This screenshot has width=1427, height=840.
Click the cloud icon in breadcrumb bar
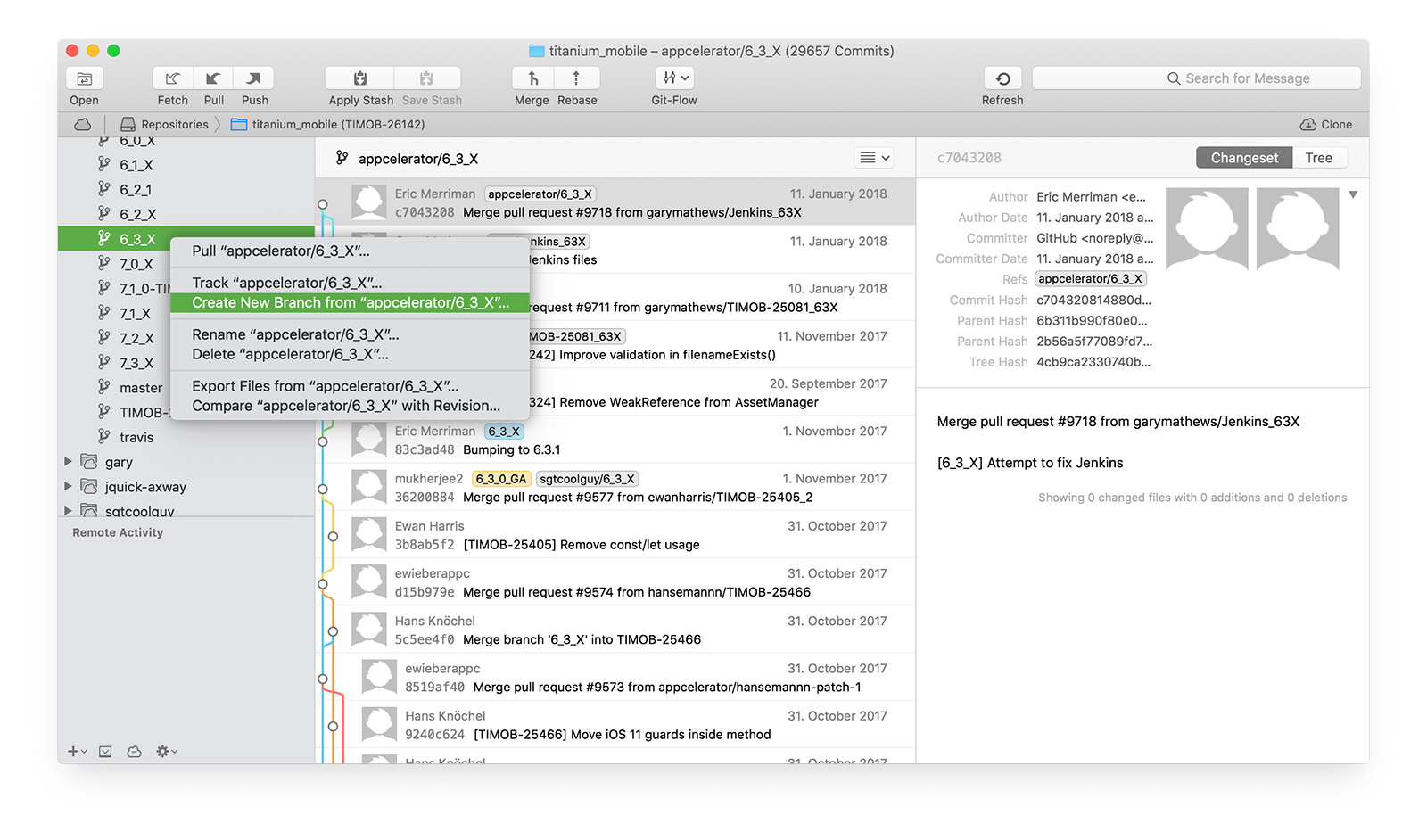82,124
